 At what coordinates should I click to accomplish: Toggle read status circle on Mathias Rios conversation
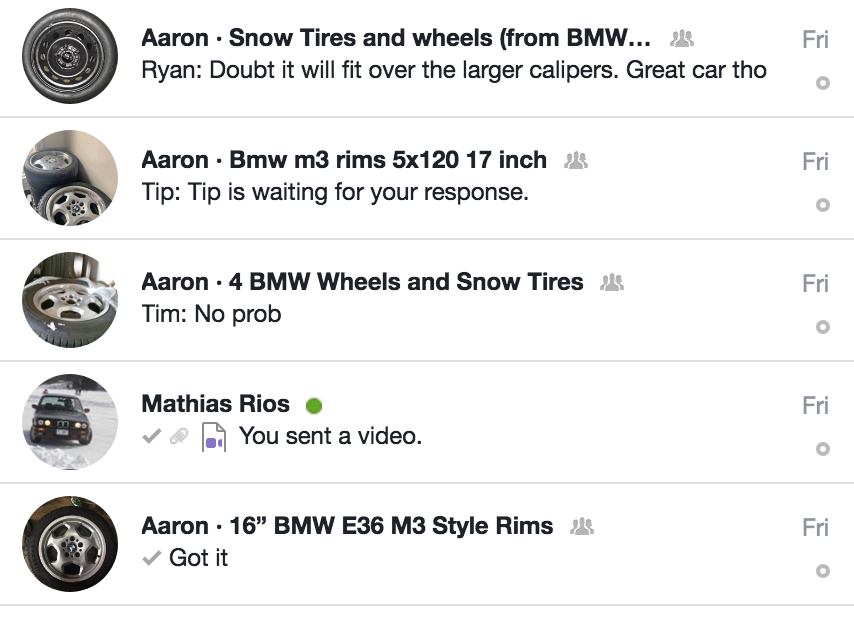(823, 449)
